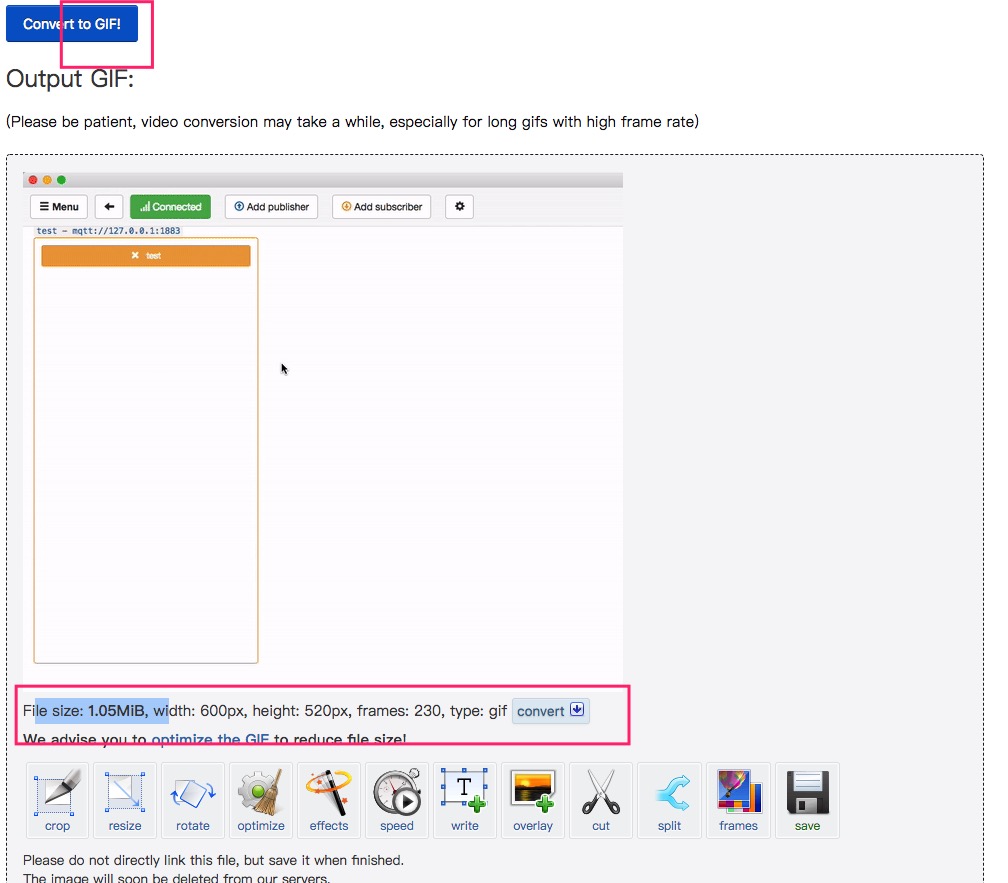Open the write text tool
This screenshot has height=883, width=1008.
coord(465,800)
